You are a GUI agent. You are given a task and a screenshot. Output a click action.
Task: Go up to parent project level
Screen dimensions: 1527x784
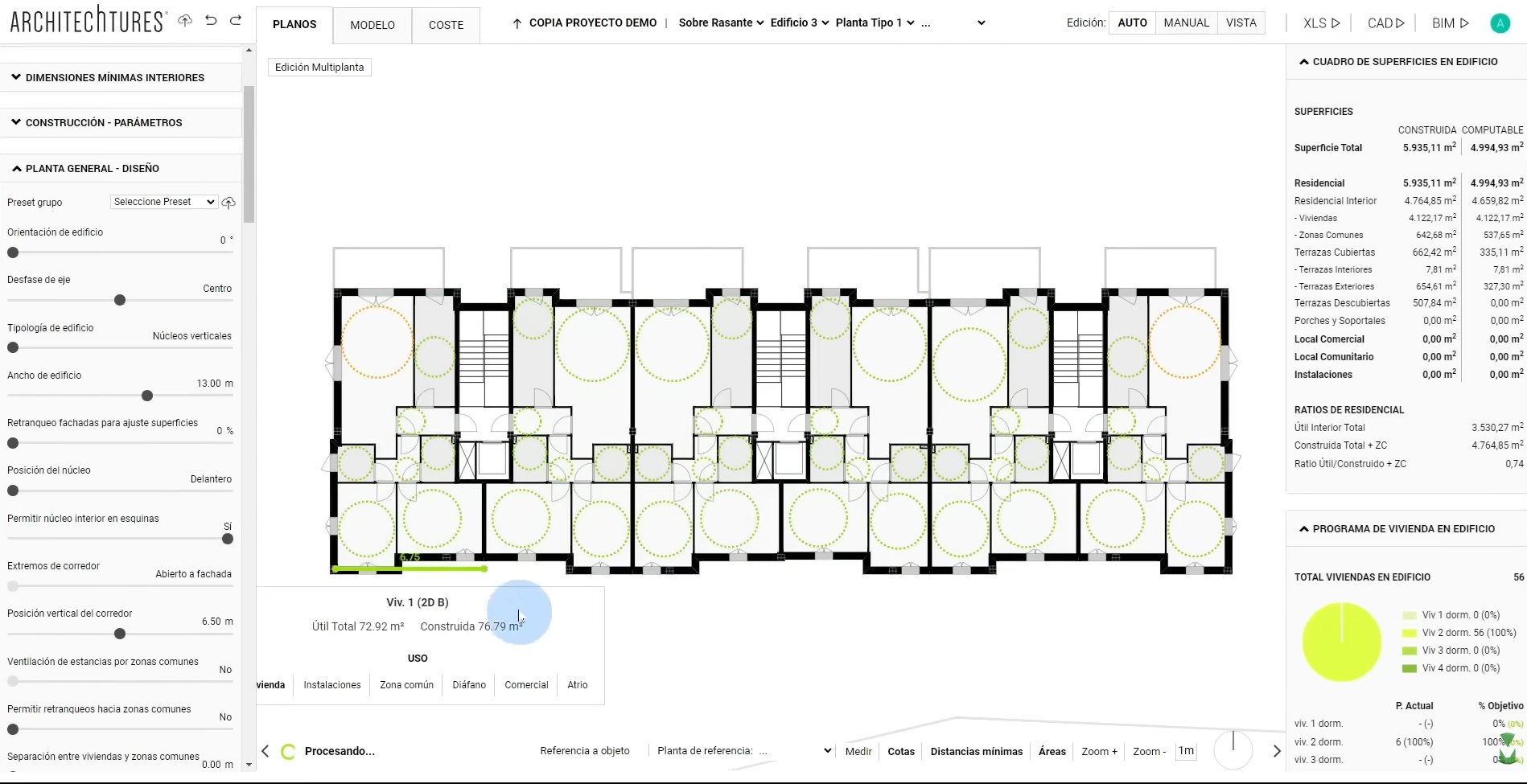tap(517, 23)
